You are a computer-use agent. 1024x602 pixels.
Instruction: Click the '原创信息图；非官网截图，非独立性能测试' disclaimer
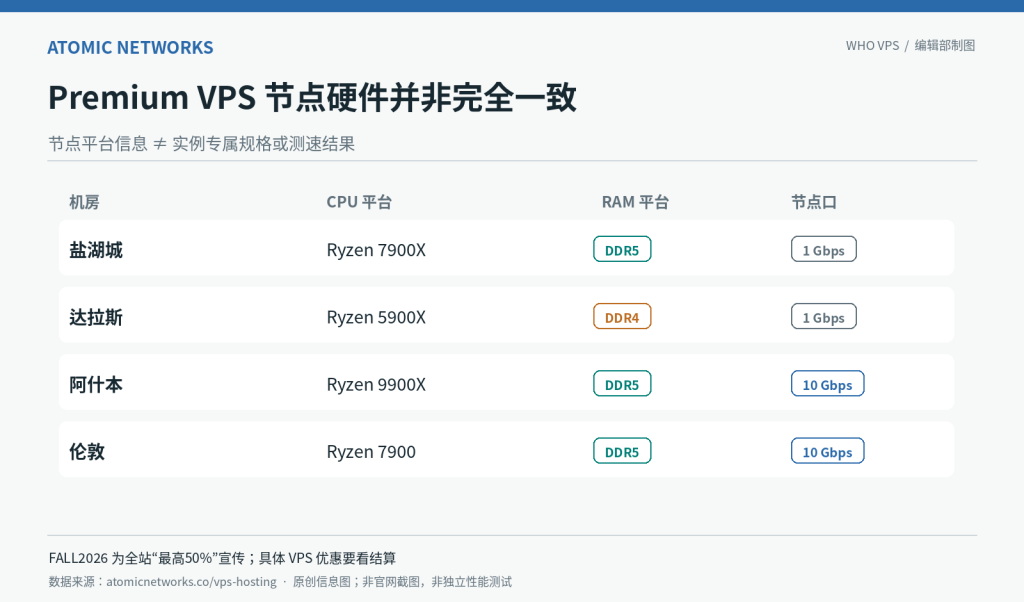(402, 582)
